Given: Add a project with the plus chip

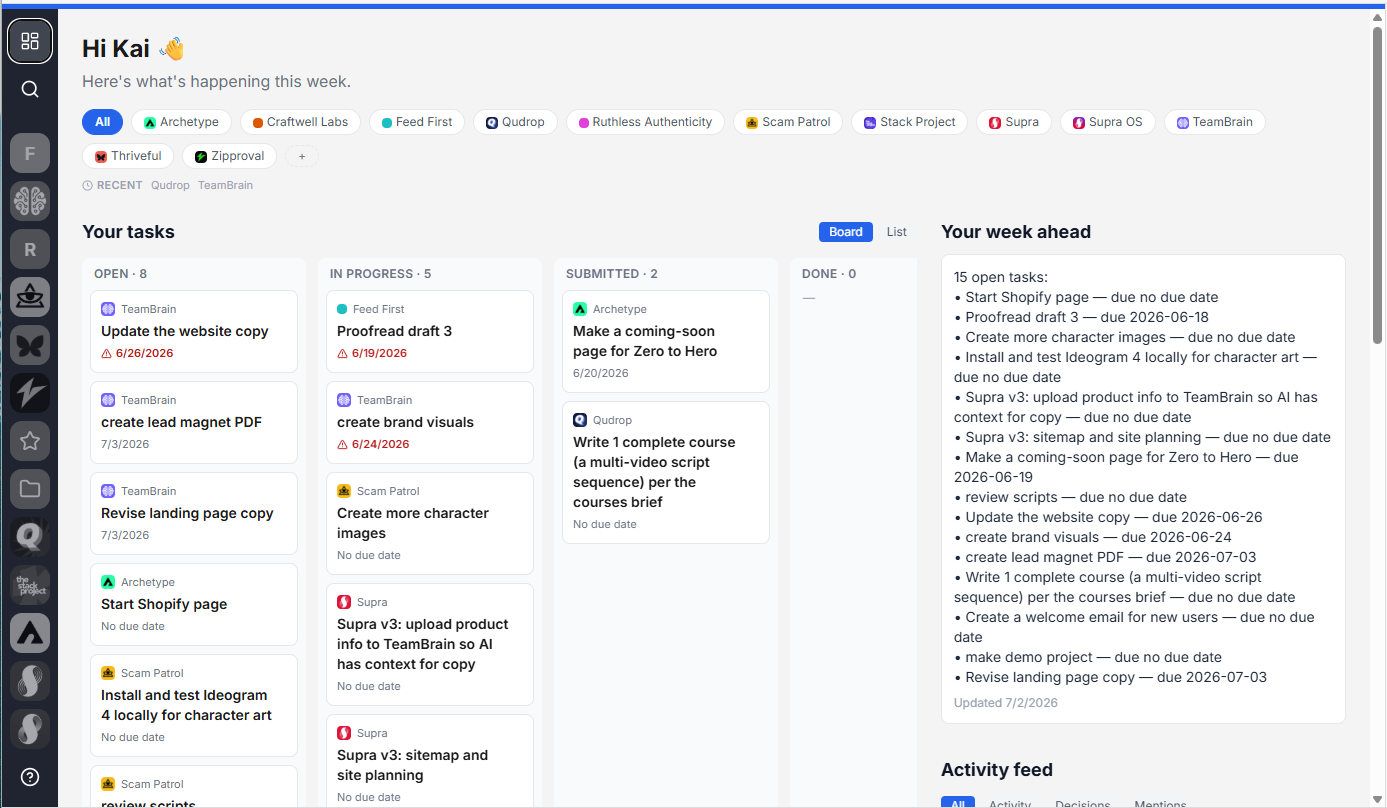Looking at the screenshot, I should click(302, 156).
